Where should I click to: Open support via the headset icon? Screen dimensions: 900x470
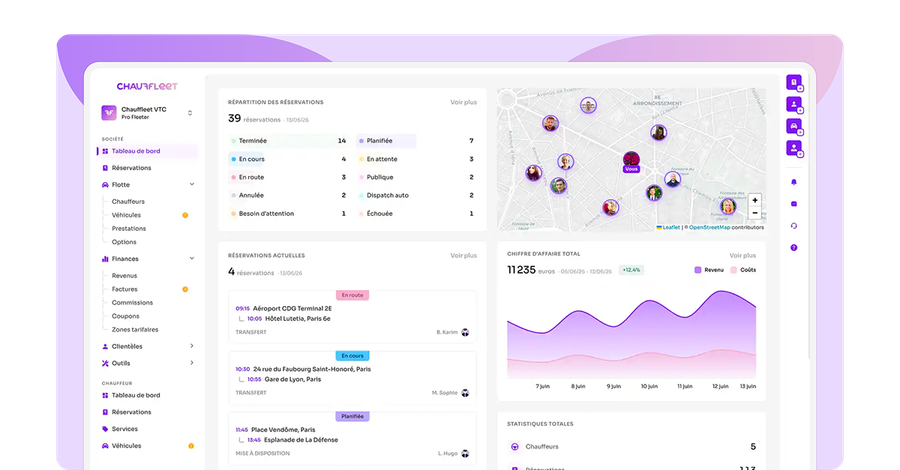[x=794, y=226]
